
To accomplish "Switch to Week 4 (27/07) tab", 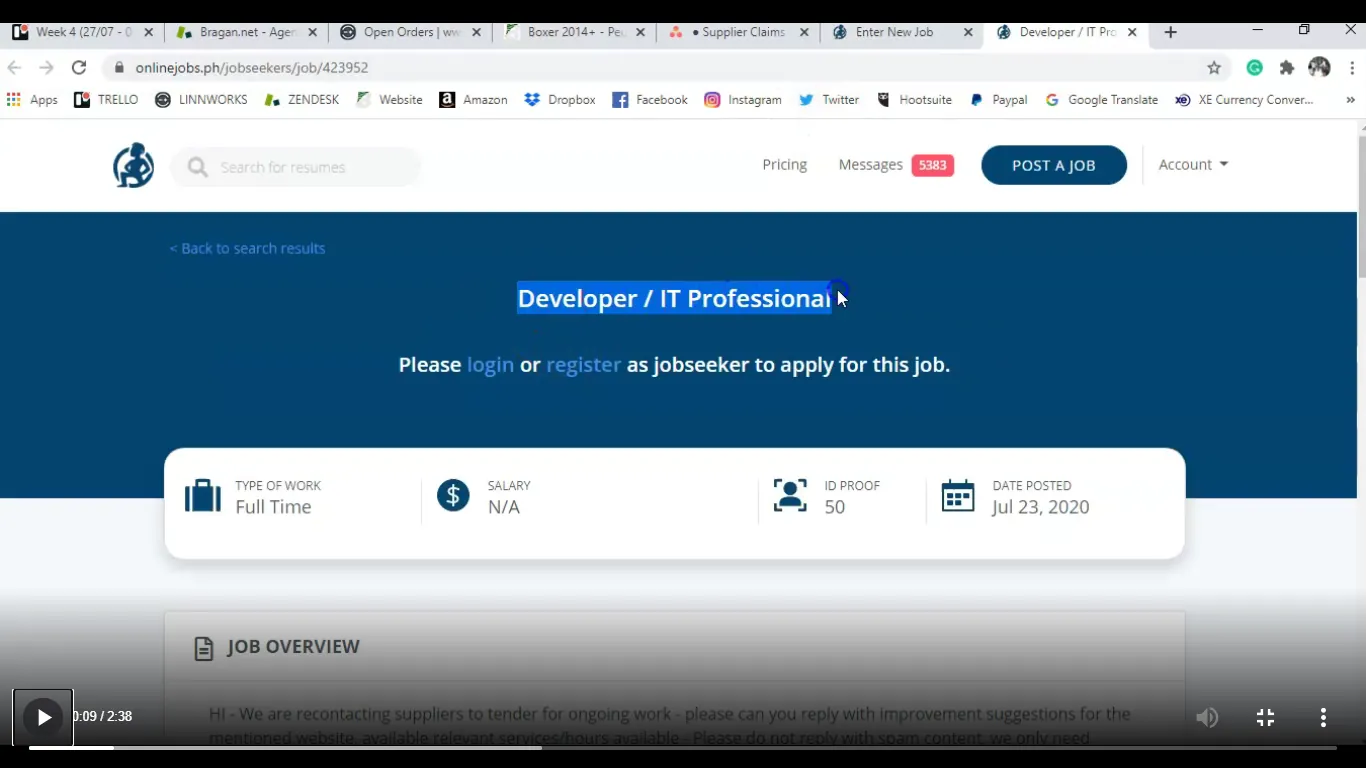I will [83, 32].
